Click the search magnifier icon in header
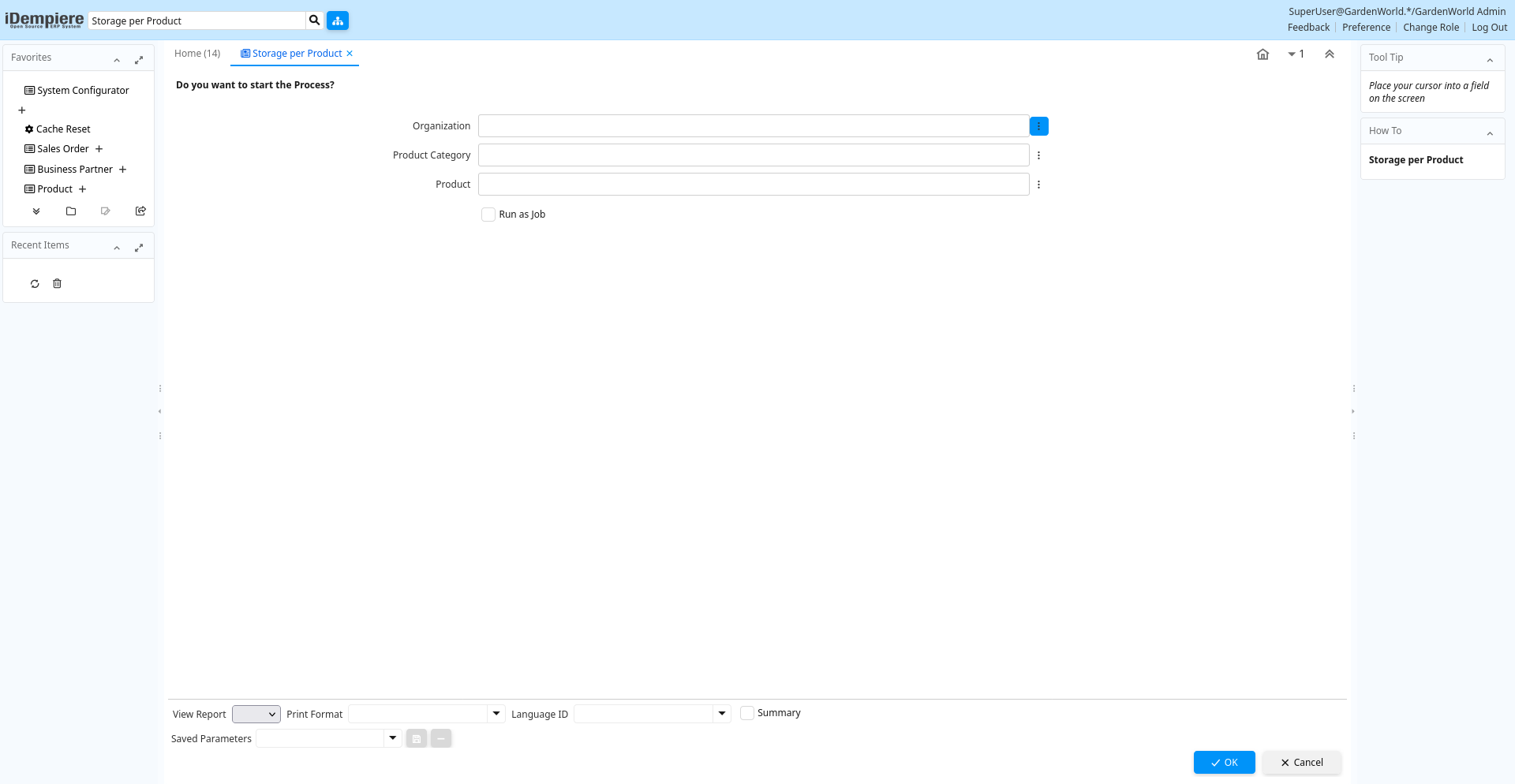1515x784 pixels. coord(314,21)
